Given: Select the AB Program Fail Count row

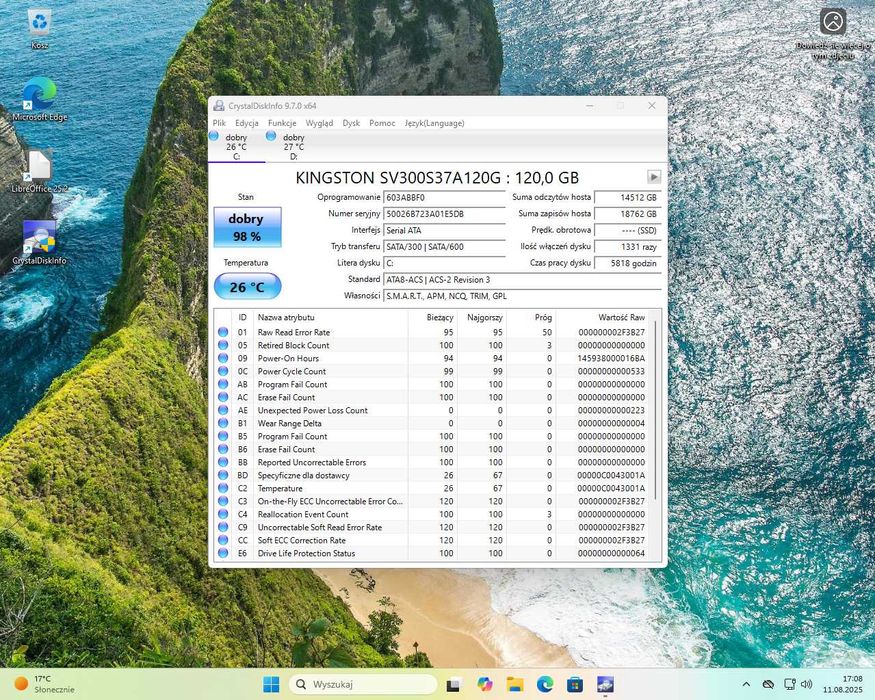Looking at the screenshot, I should tap(433, 384).
